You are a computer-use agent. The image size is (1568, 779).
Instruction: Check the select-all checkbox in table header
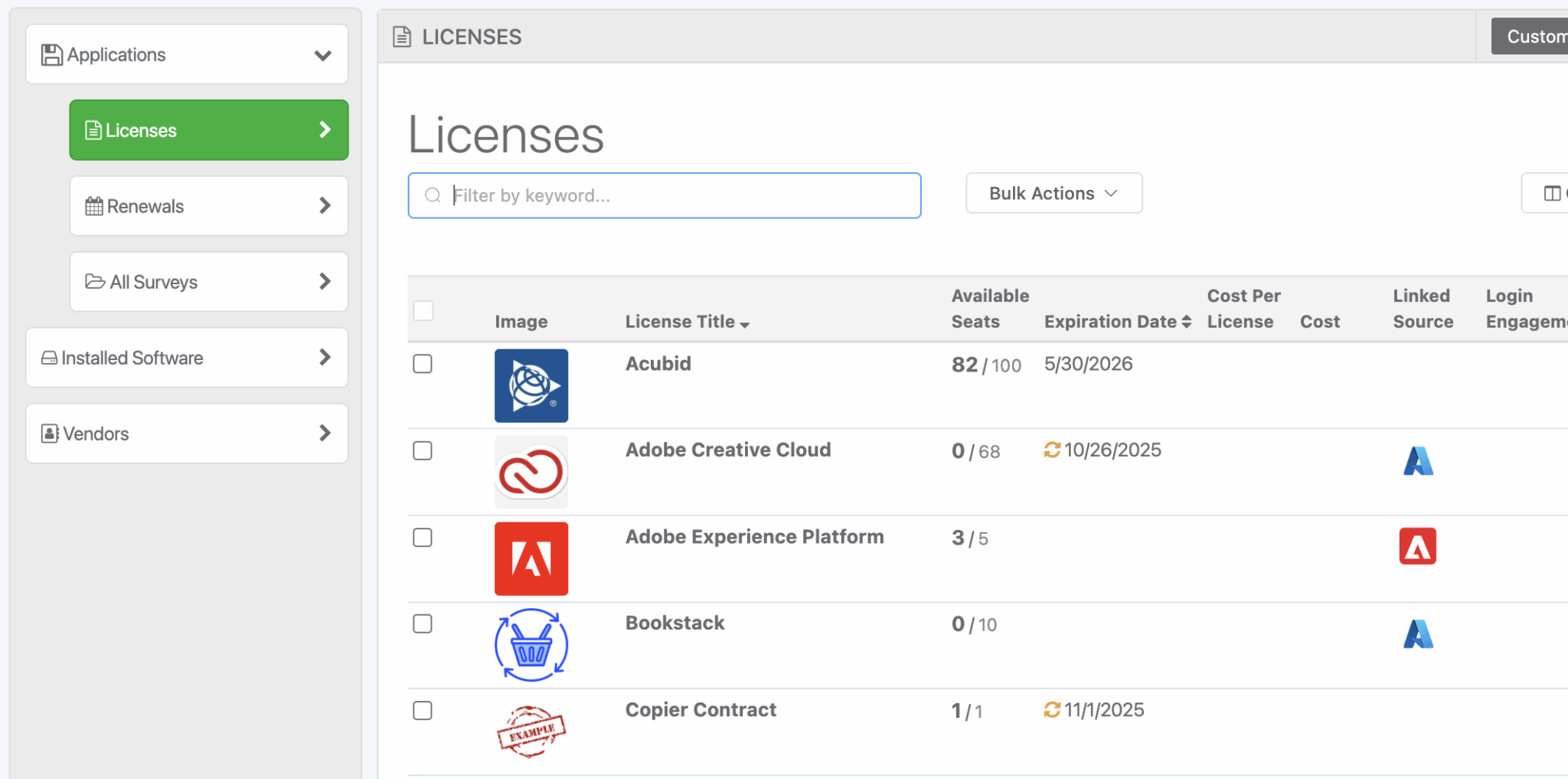point(423,310)
